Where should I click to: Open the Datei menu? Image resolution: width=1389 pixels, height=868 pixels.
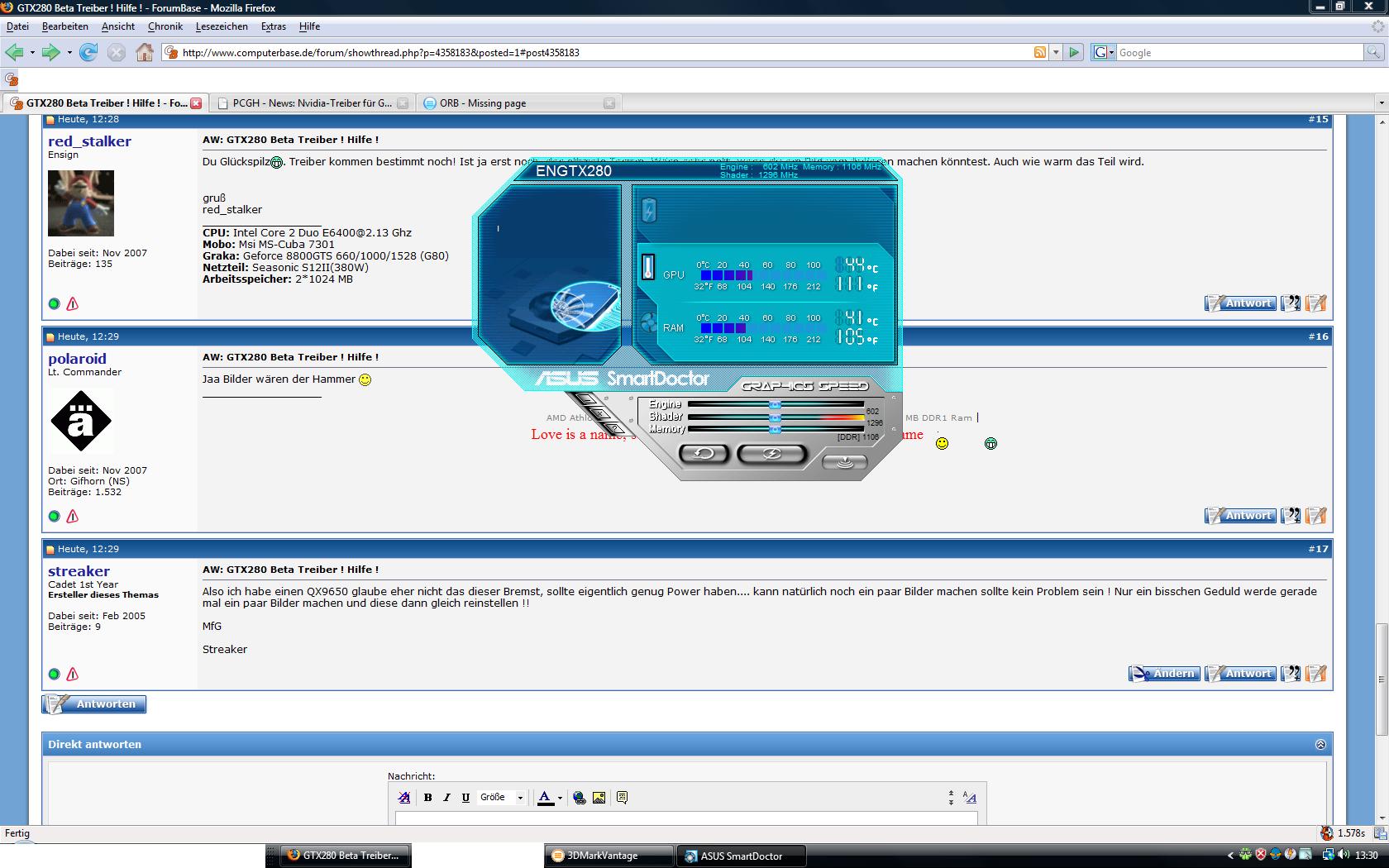17,26
